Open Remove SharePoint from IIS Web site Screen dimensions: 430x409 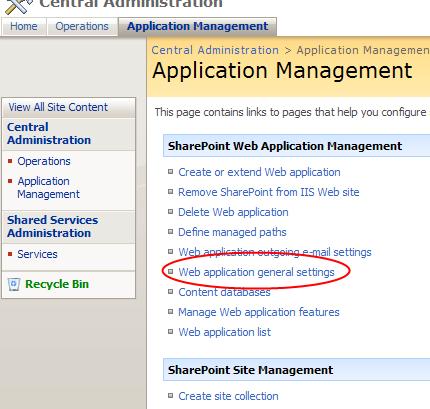269,192
